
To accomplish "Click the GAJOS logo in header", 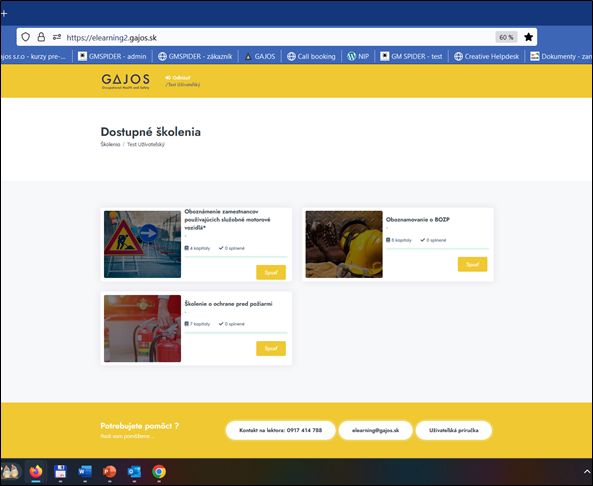I will (126, 81).
